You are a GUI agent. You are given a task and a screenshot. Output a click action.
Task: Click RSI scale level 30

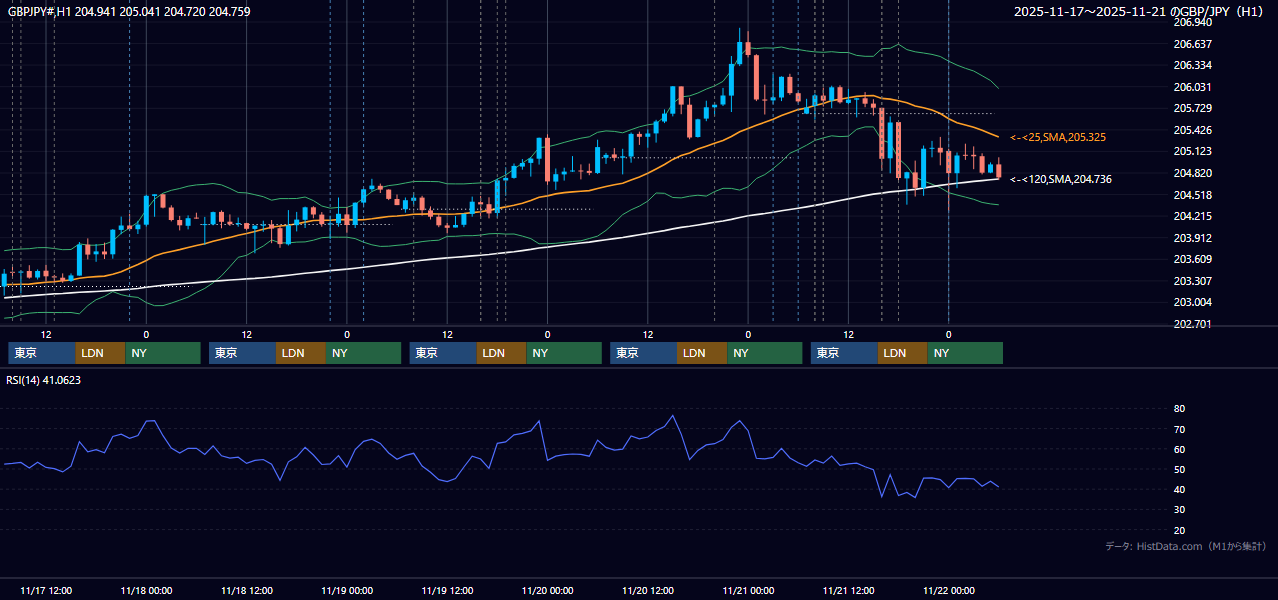point(1179,510)
